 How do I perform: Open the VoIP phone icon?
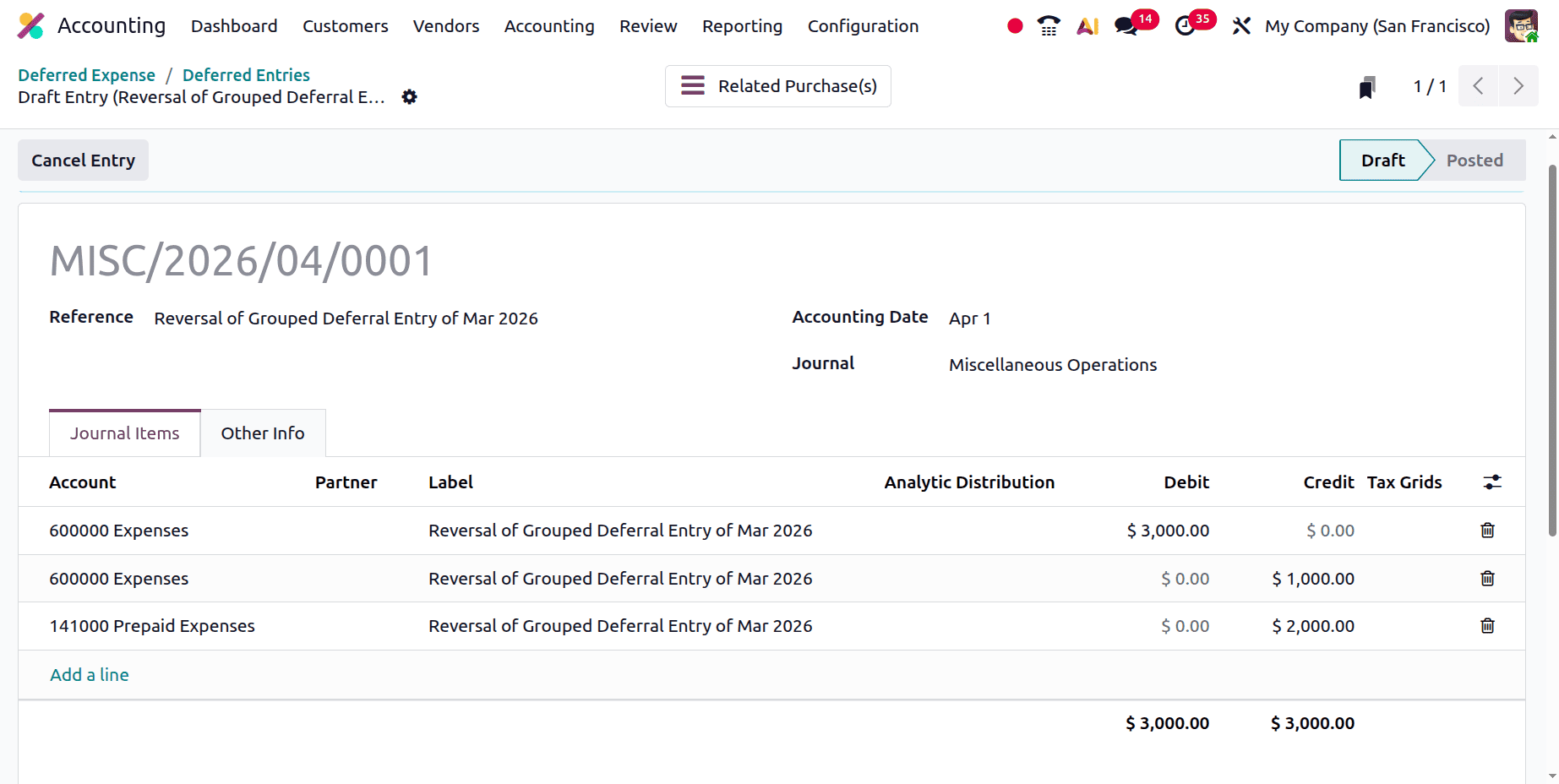(x=1049, y=26)
